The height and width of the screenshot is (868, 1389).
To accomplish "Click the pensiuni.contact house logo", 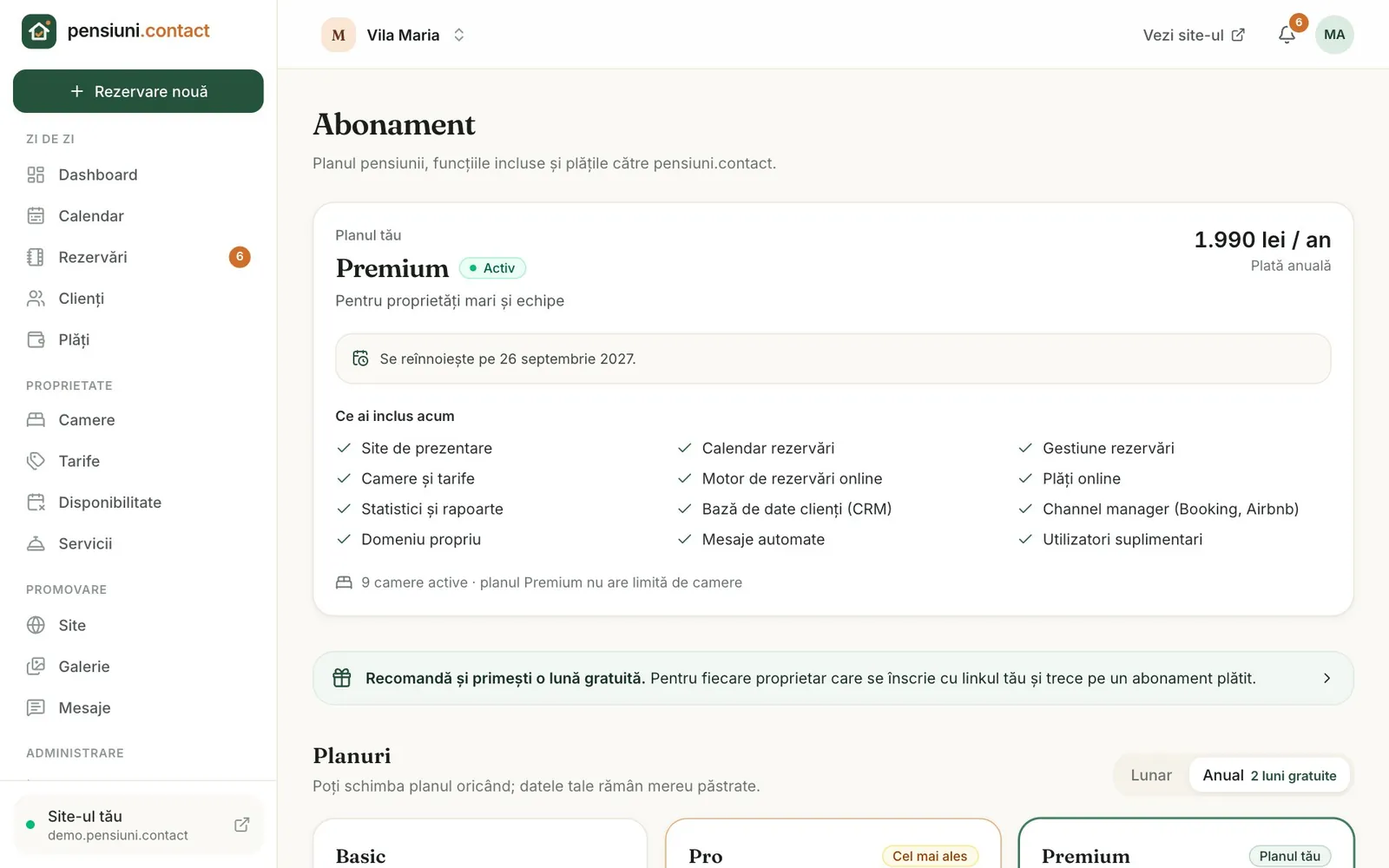I will click(x=39, y=31).
